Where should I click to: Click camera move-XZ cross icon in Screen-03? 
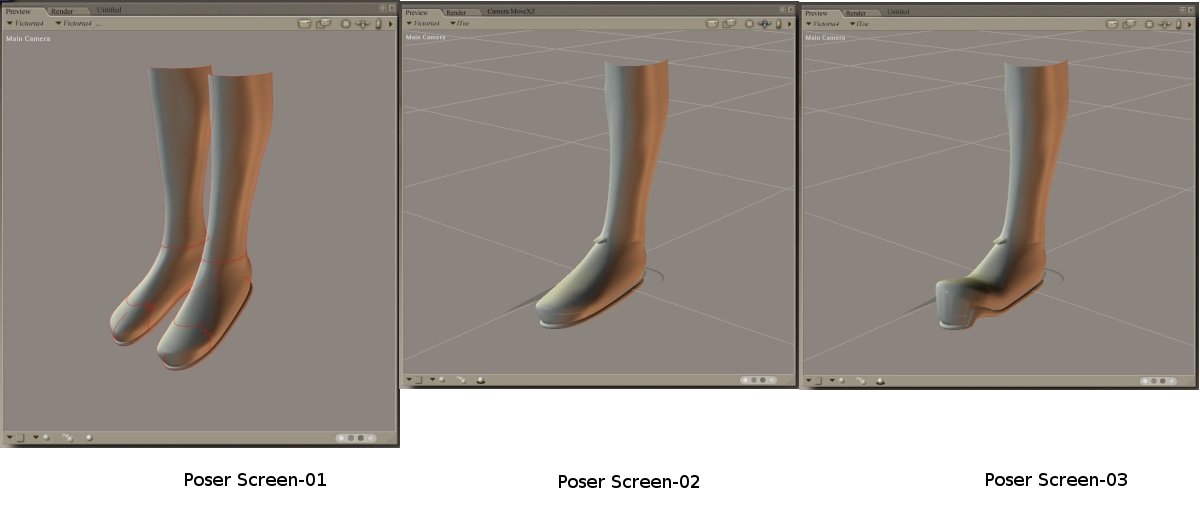tap(1164, 24)
